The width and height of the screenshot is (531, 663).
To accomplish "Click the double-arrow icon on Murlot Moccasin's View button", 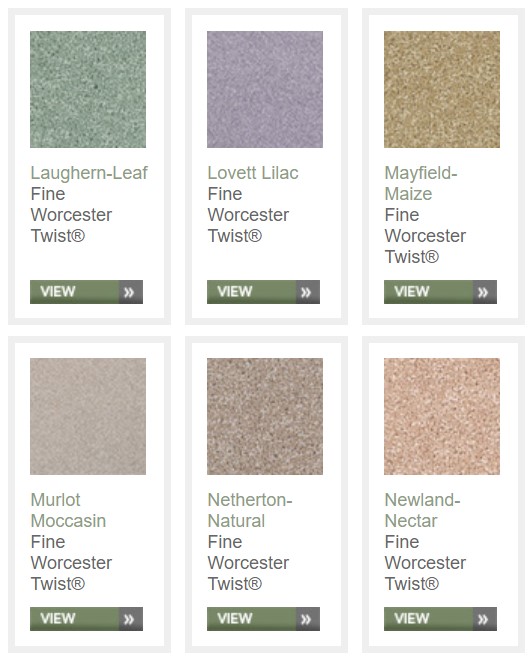I will coord(129,619).
